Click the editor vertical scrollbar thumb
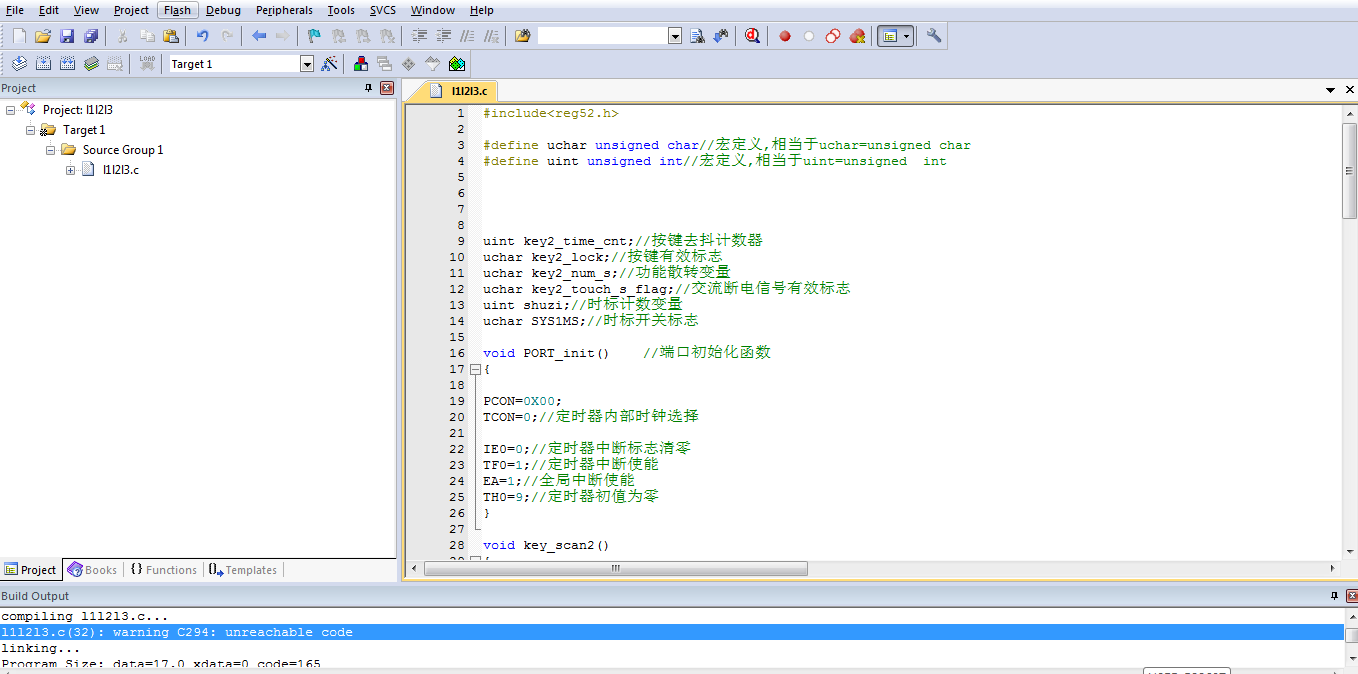The image size is (1358, 674). coord(1350,170)
